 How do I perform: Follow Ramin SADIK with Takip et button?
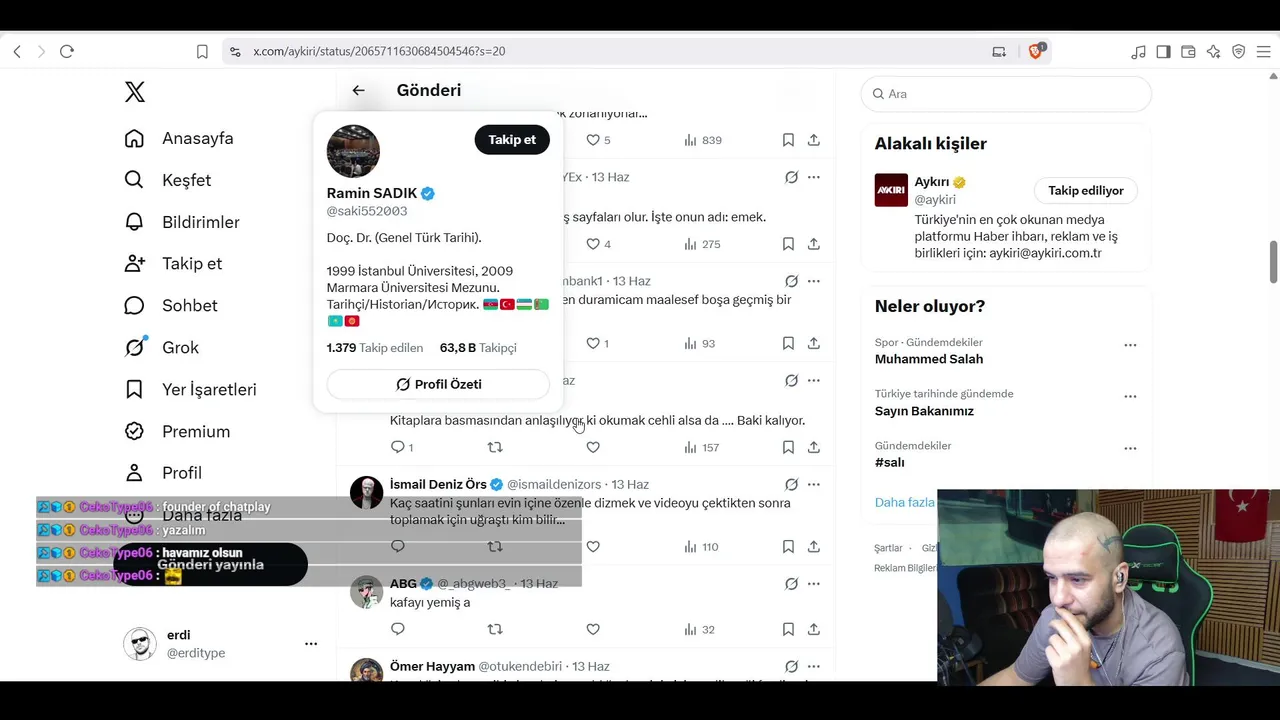[x=512, y=140]
